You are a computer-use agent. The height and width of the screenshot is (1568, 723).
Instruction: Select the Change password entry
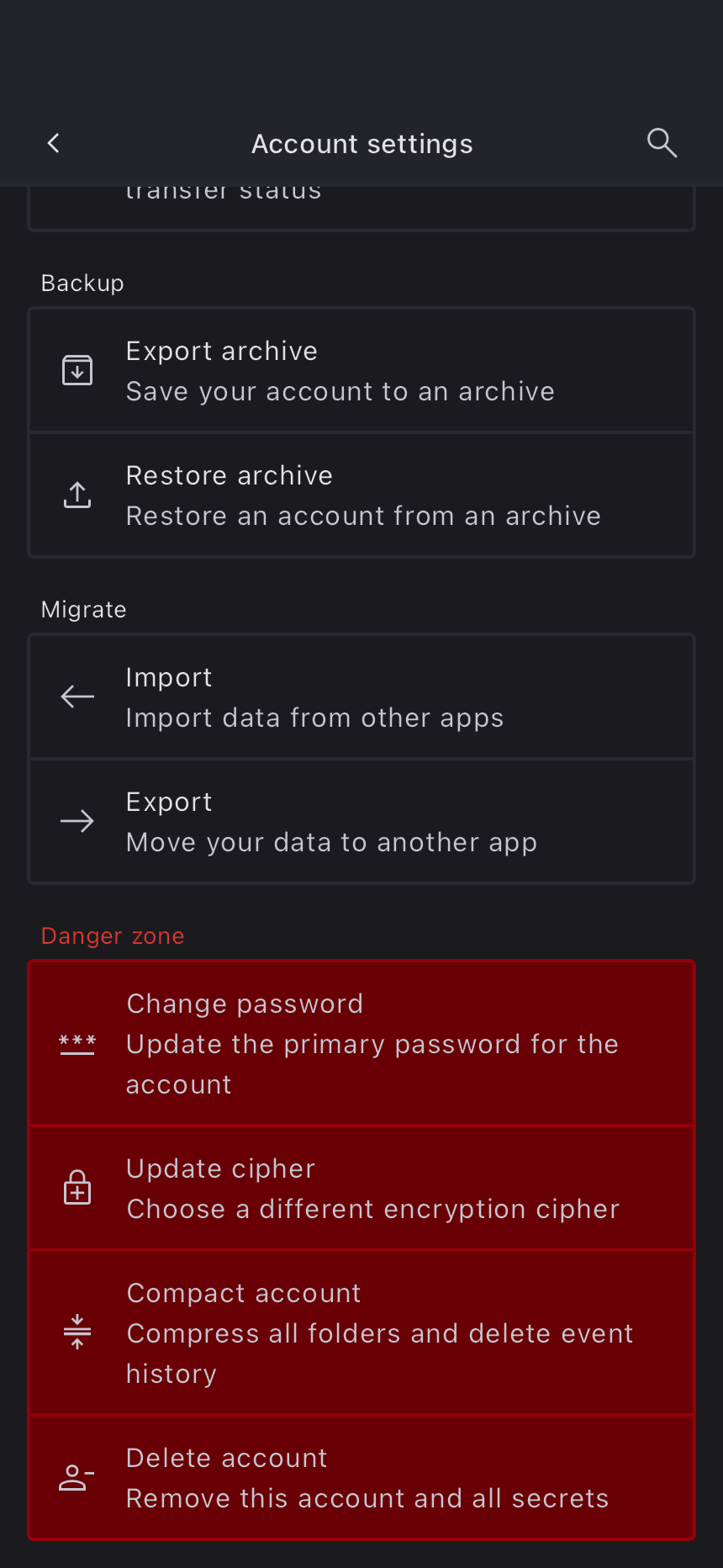pyautogui.click(x=361, y=1043)
